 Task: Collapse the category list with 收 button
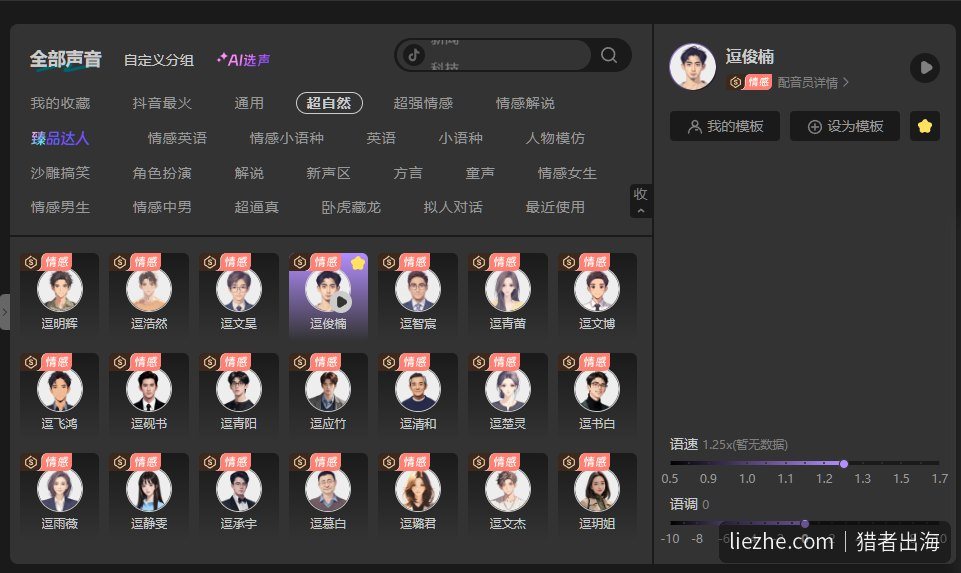coord(640,200)
